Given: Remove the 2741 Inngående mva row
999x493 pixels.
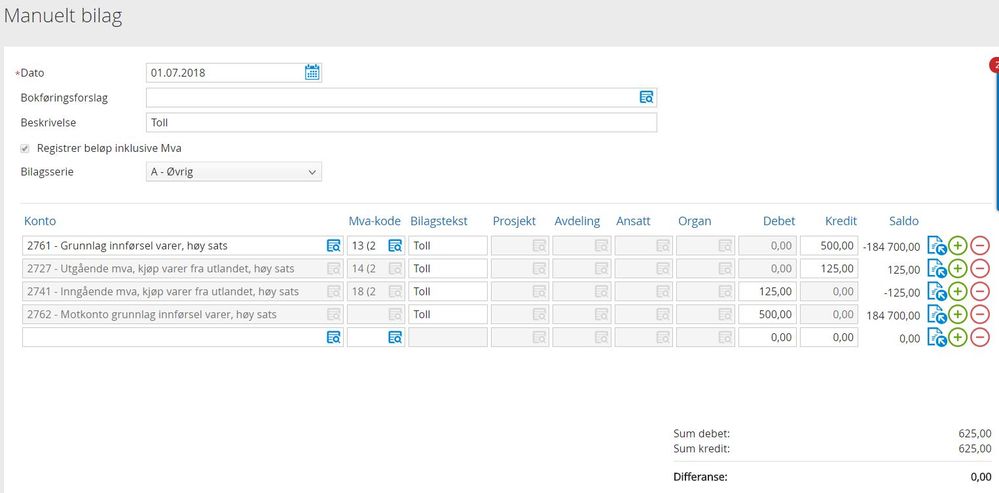Looking at the screenshot, I should tap(980, 292).
